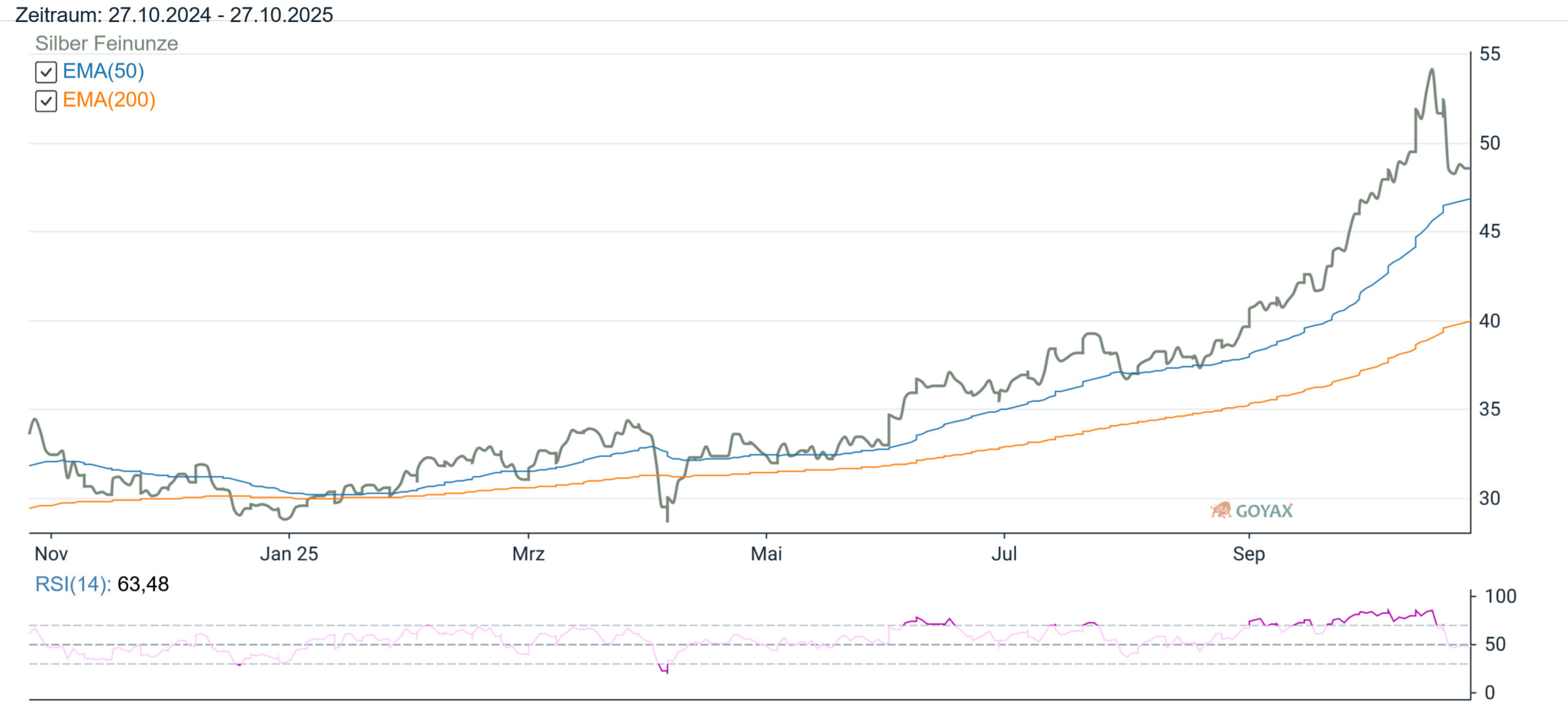Click the GOYAX bull logo icon

pyautogui.click(x=1221, y=510)
